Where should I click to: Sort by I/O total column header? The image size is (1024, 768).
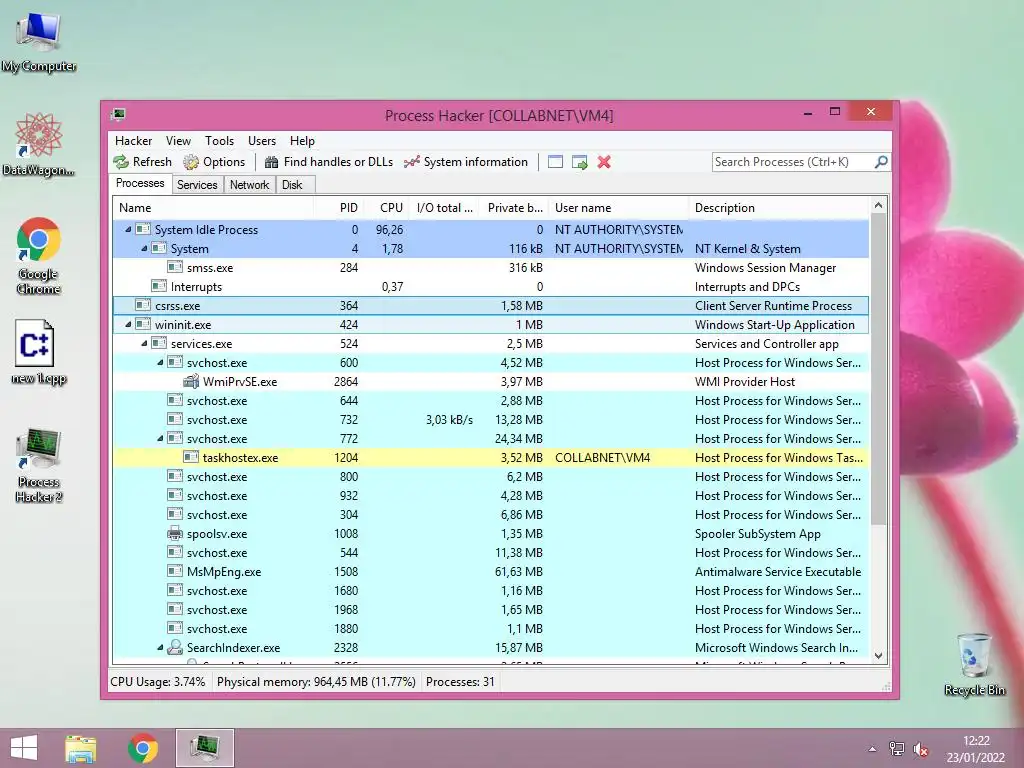(443, 208)
